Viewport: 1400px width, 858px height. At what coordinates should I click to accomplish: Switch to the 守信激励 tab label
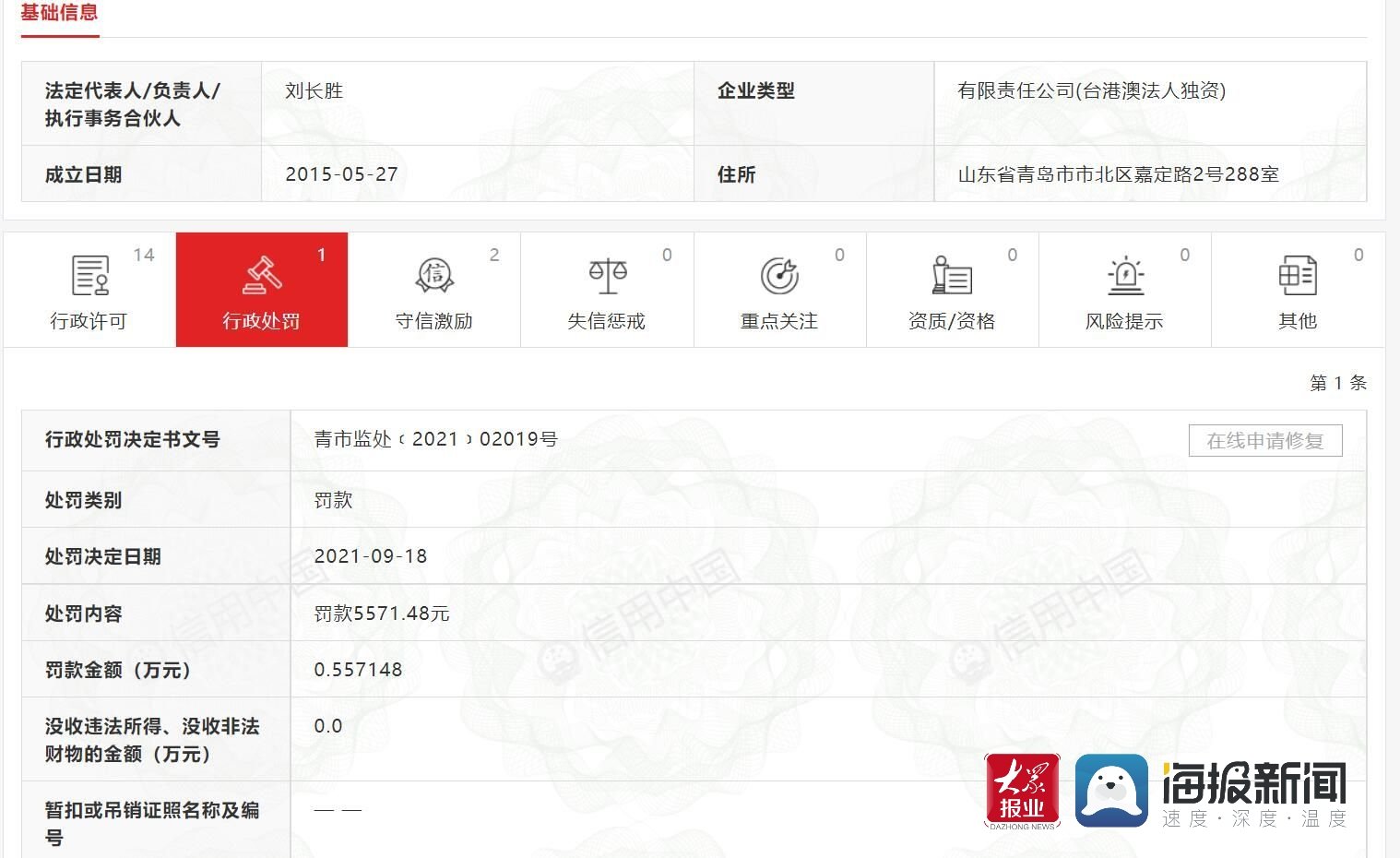pos(434,321)
